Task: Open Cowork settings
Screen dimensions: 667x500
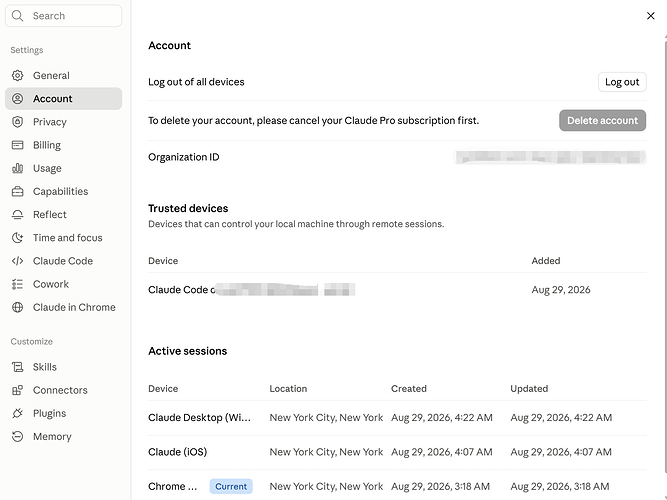Action: pos(63,284)
